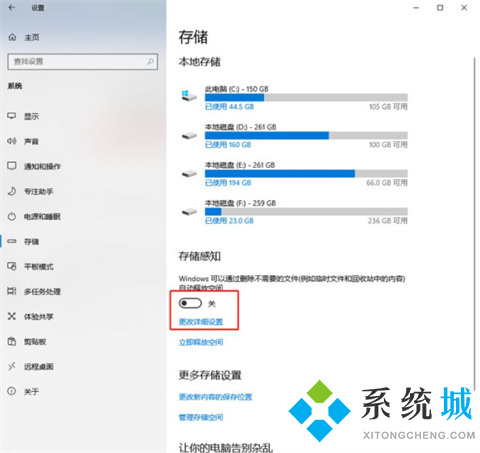Maximize the settings window
480x453 pixels.
(440, 7)
